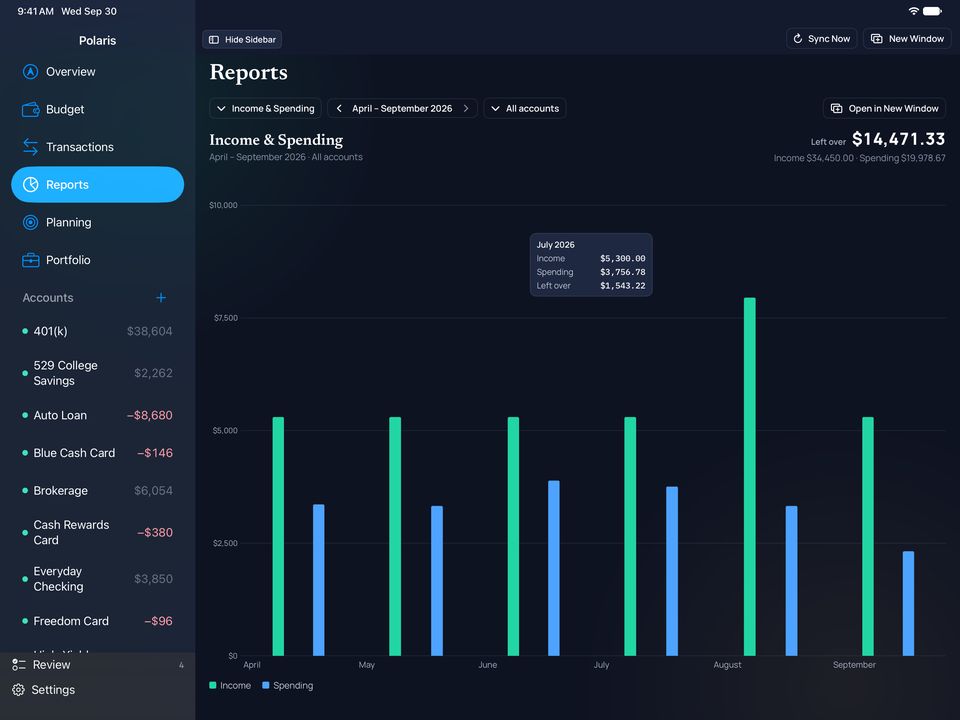This screenshot has width=960, height=720.
Task: Go to Overview in sidebar
Action: tap(97, 72)
